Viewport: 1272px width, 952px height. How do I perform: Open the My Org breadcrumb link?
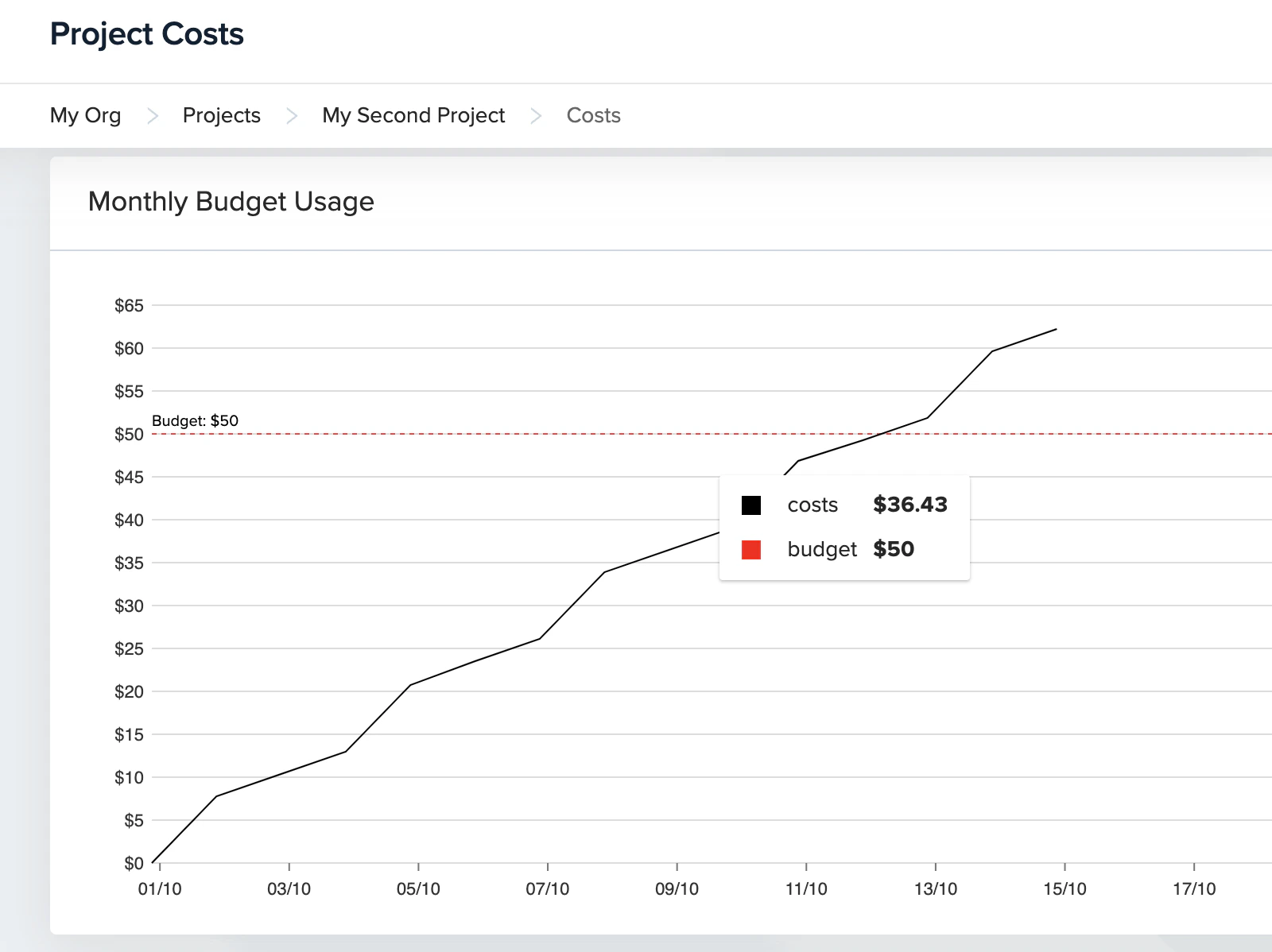85,115
